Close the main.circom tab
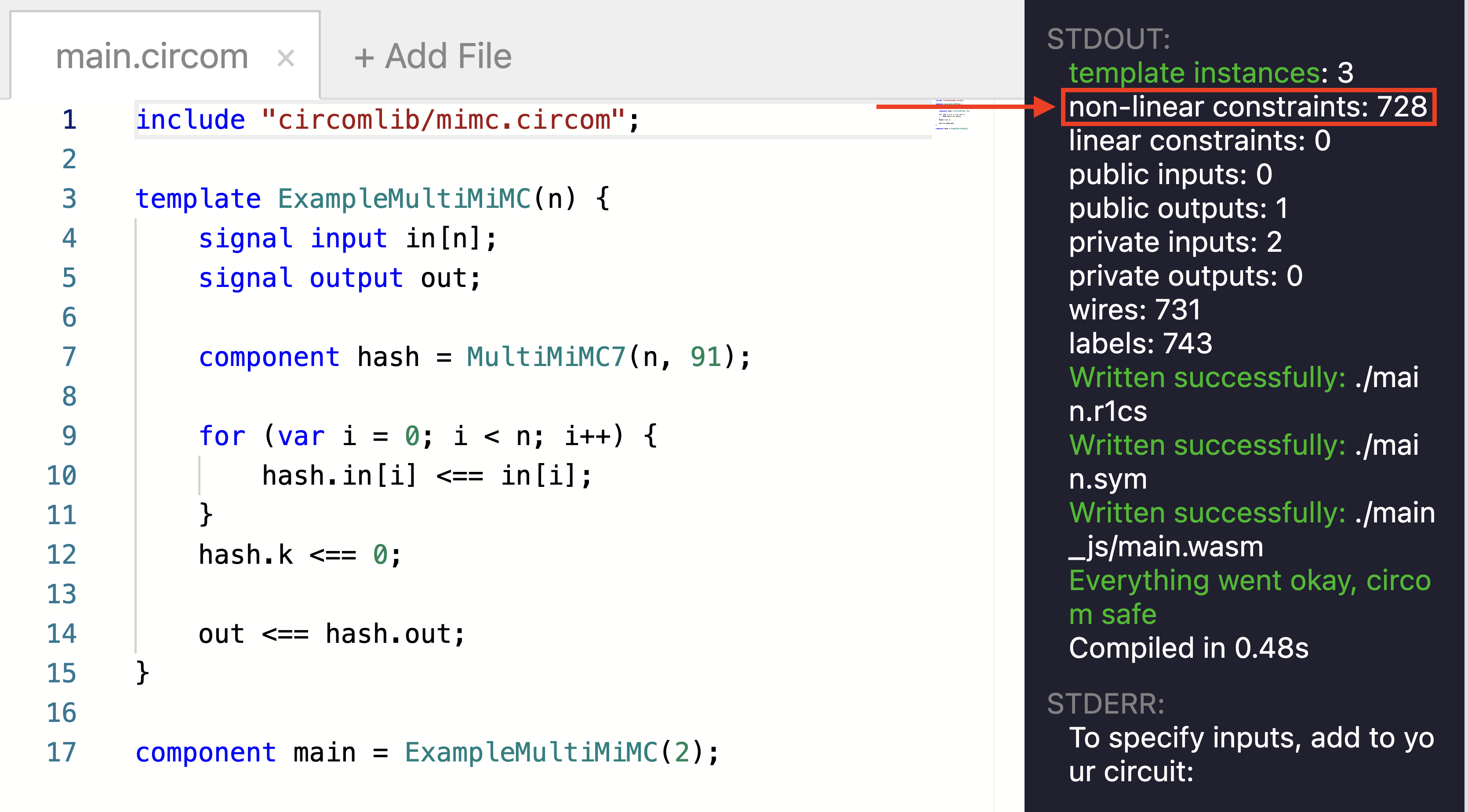 (x=286, y=58)
